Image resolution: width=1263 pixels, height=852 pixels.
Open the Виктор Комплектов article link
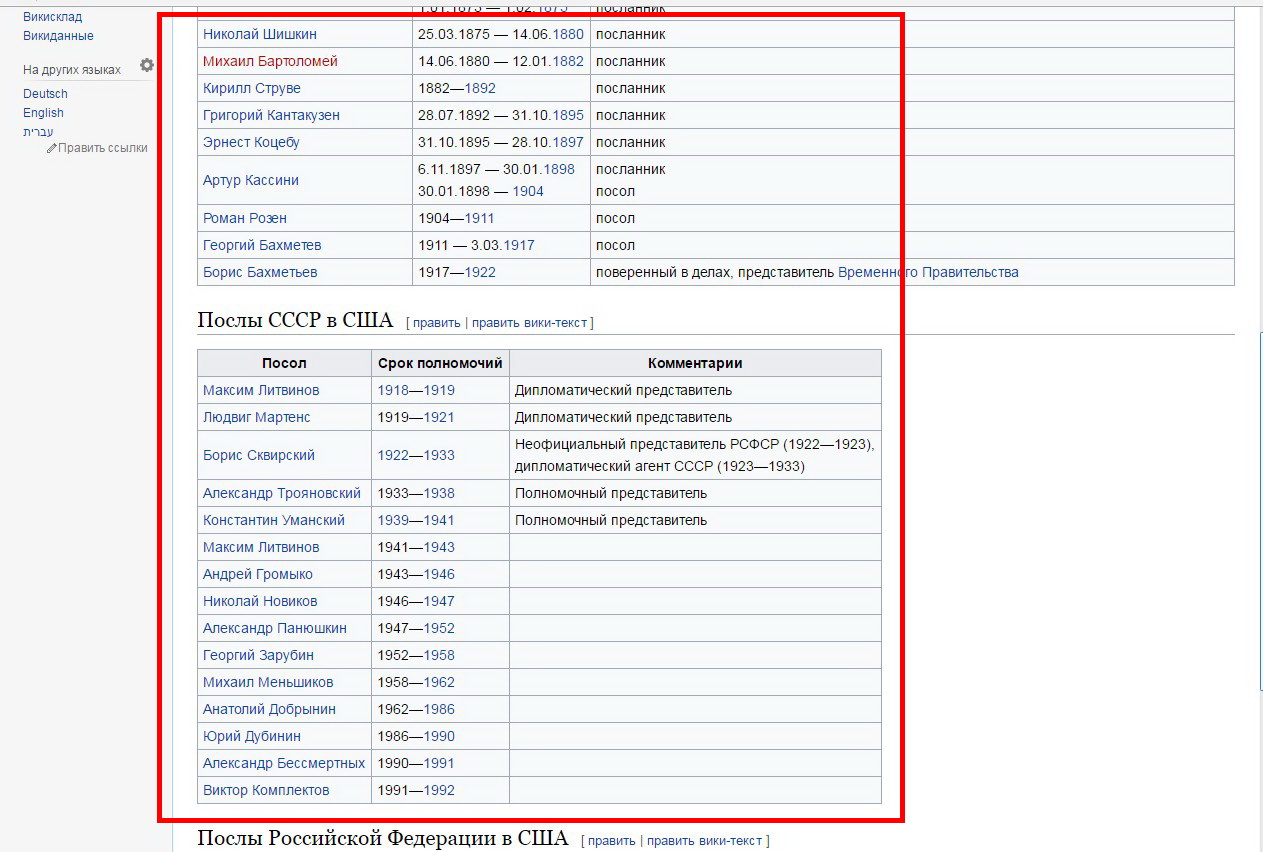coord(266,790)
